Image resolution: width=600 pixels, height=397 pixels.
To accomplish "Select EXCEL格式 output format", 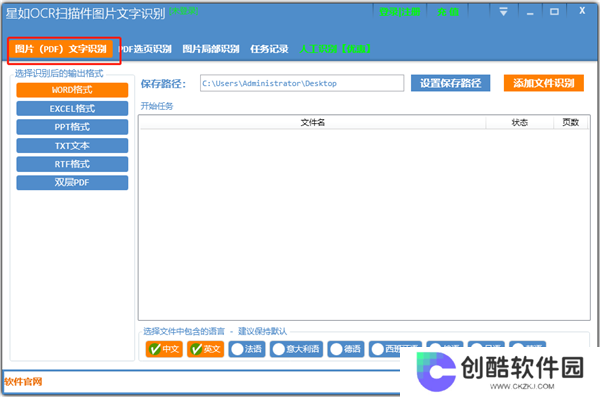I will pyautogui.click(x=72, y=109).
